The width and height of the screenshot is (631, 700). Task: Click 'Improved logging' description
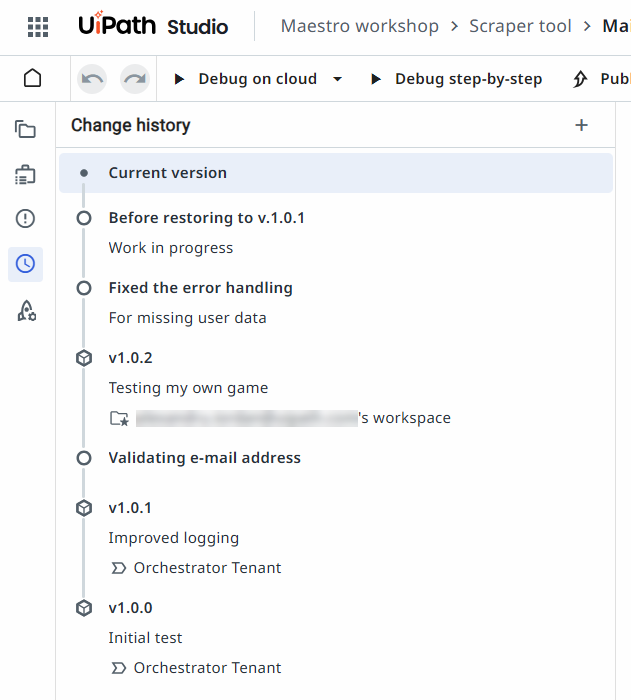174,538
